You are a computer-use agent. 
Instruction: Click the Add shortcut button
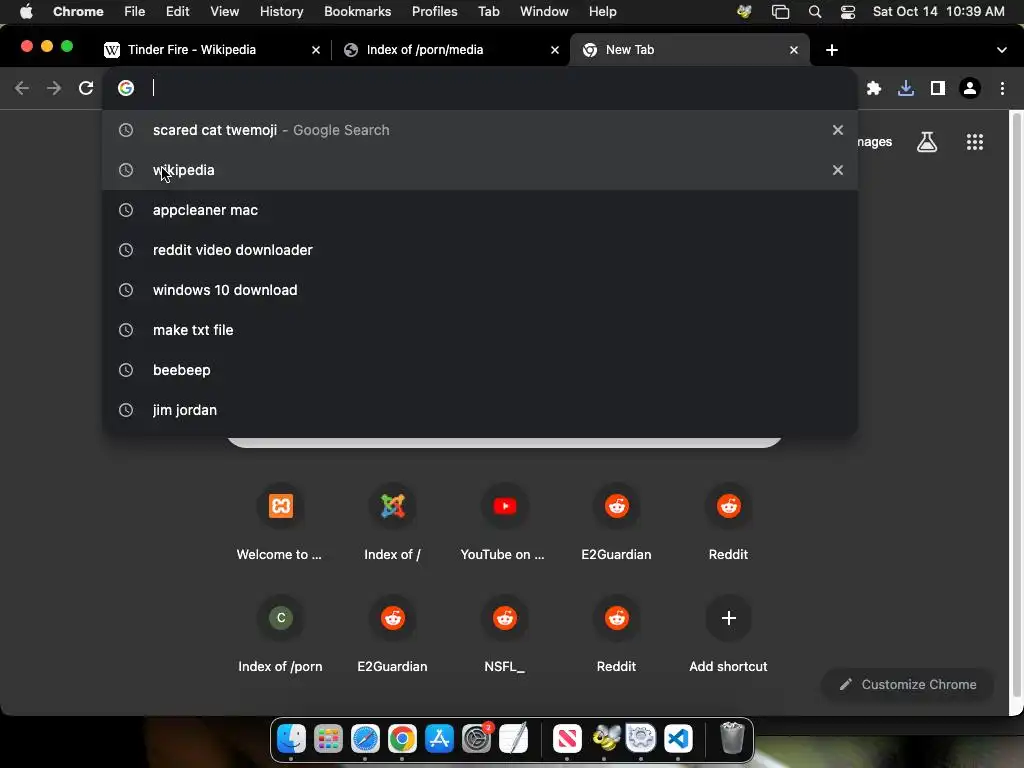[x=728, y=634]
